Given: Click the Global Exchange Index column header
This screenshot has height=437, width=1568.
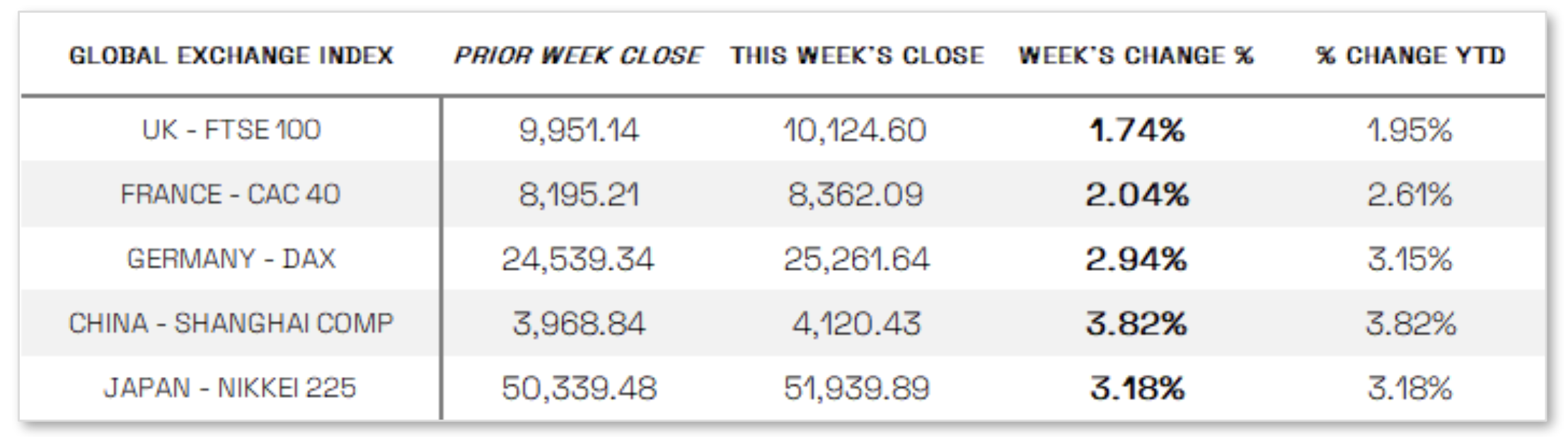Looking at the screenshot, I should pos(231,56).
